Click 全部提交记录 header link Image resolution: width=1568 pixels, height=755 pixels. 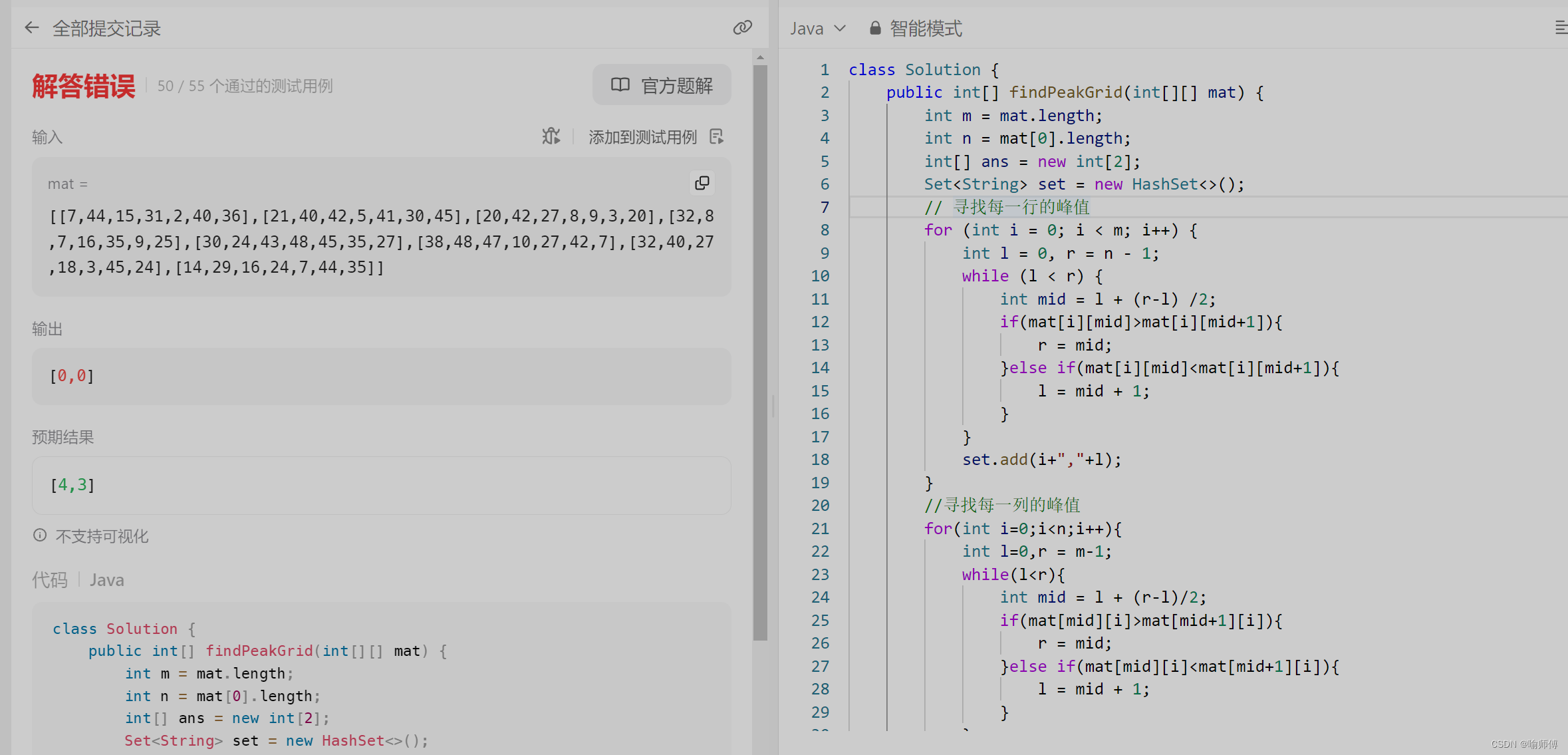coord(106,29)
